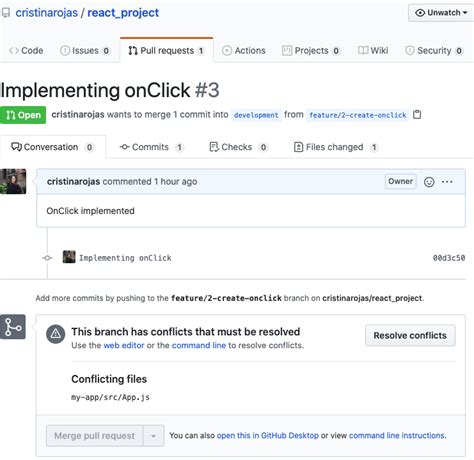
Task: Open commit hash 00d3c50
Action: [449, 258]
